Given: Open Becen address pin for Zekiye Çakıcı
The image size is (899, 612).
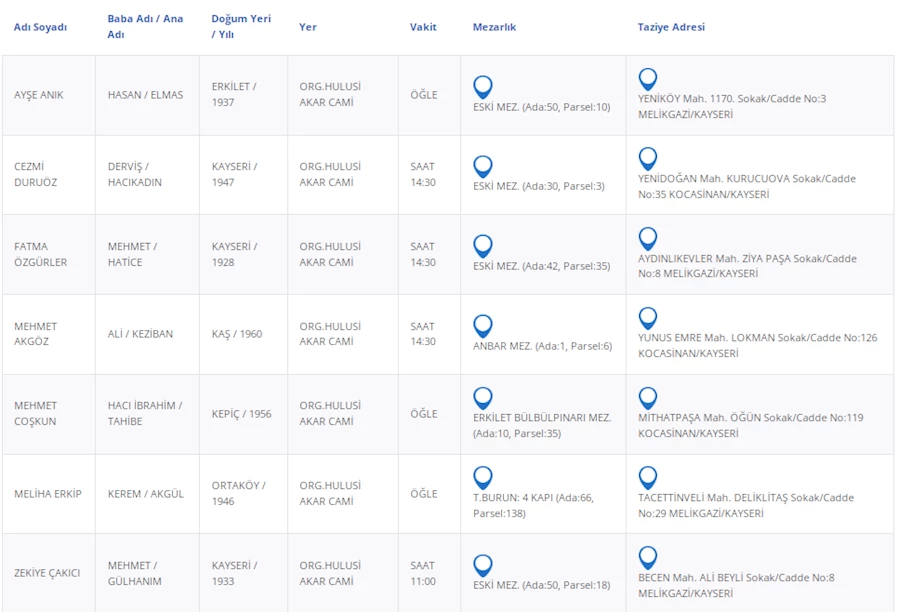Looking at the screenshot, I should [x=648, y=557].
